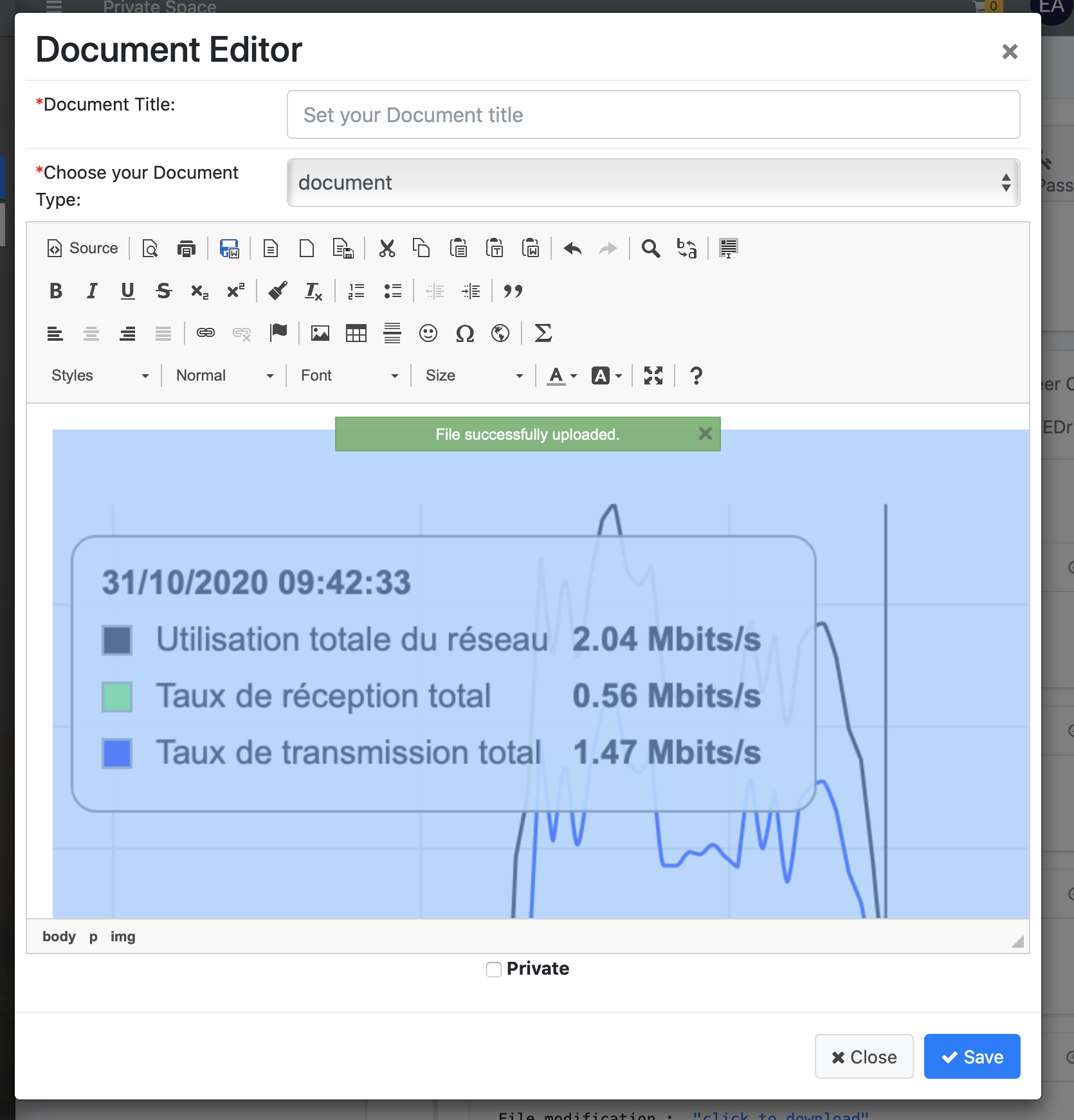This screenshot has height=1120, width=1074.
Task: Open the Smiley emoticon picker
Action: click(428, 333)
